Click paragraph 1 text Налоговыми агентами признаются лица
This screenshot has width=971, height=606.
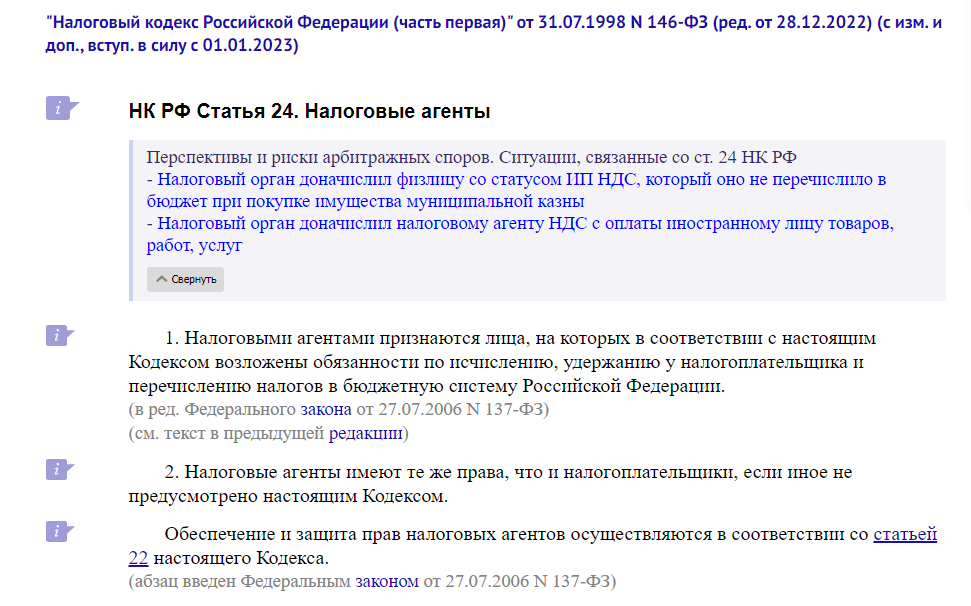click(355, 338)
